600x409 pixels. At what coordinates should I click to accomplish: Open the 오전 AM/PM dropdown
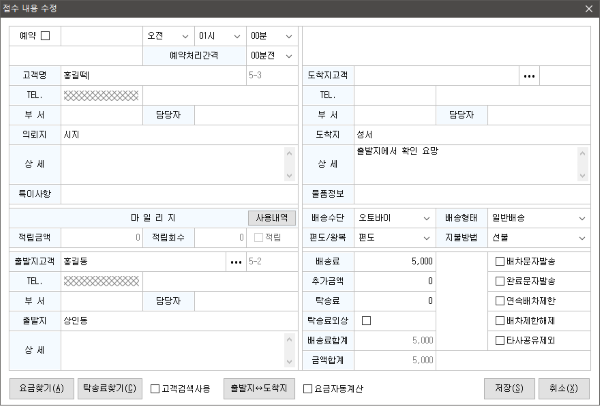(166, 36)
